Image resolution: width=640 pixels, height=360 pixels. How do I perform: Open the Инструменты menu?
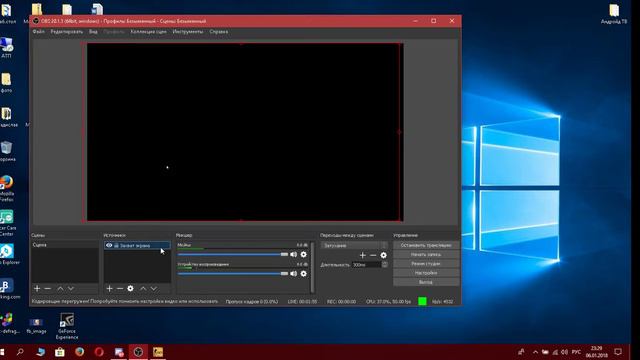pos(188,31)
